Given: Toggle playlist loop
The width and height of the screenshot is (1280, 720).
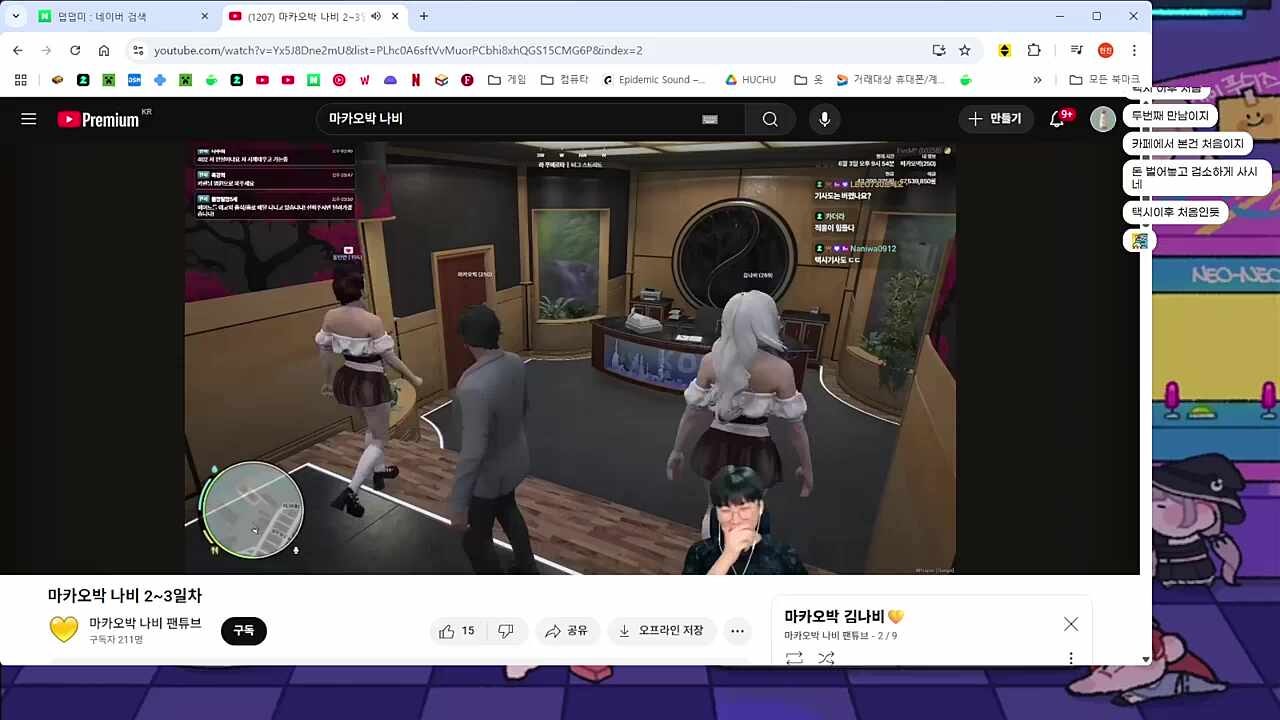Looking at the screenshot, I should (794, 658).
